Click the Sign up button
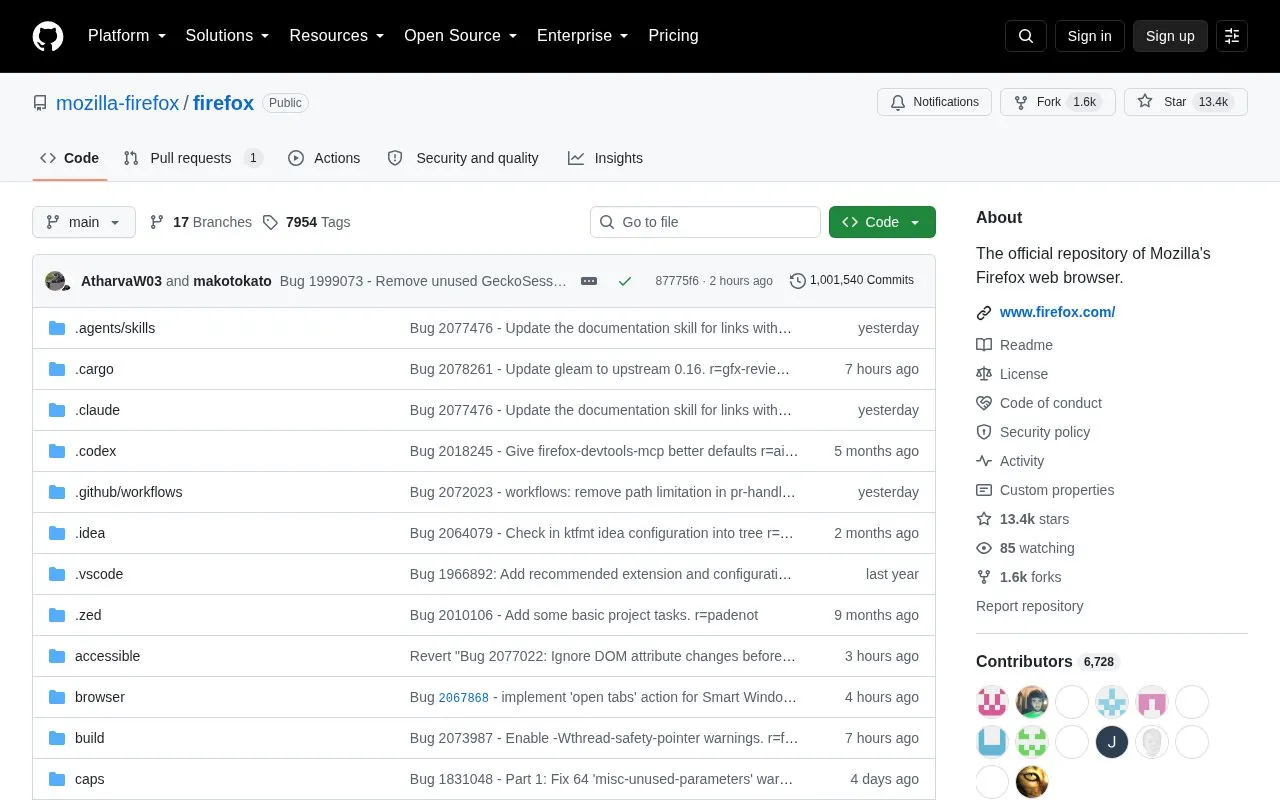The height and width of the screenshot is (800, 1280). pos(1170,36)
